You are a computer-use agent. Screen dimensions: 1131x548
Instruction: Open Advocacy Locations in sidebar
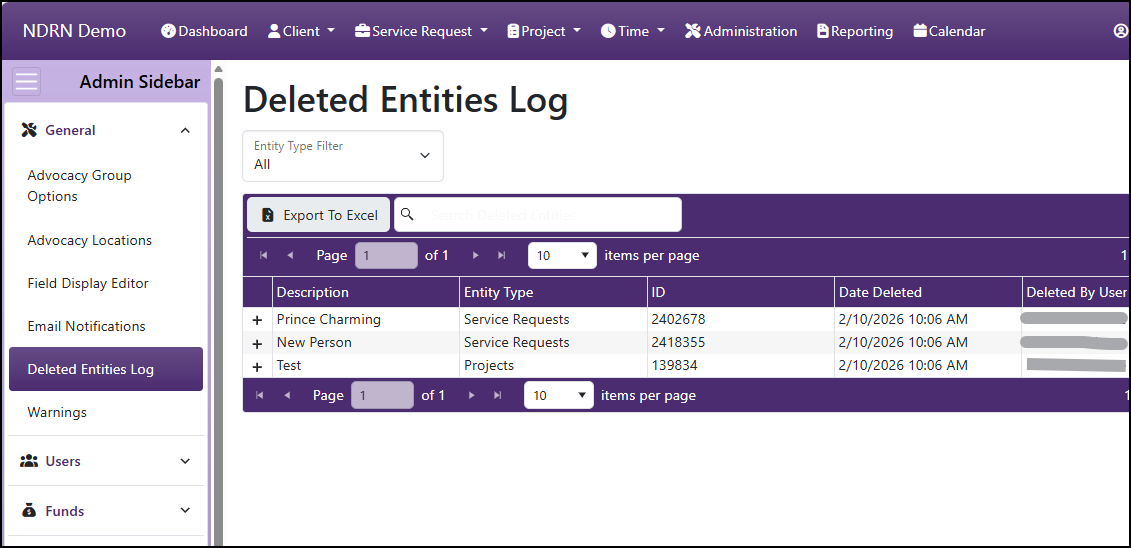point(106,240)
